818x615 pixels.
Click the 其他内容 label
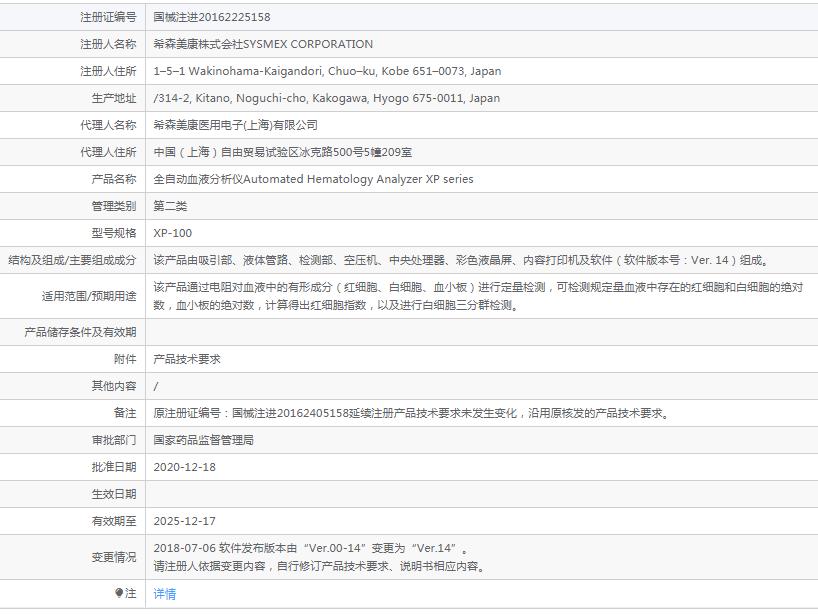click(114, 386)
